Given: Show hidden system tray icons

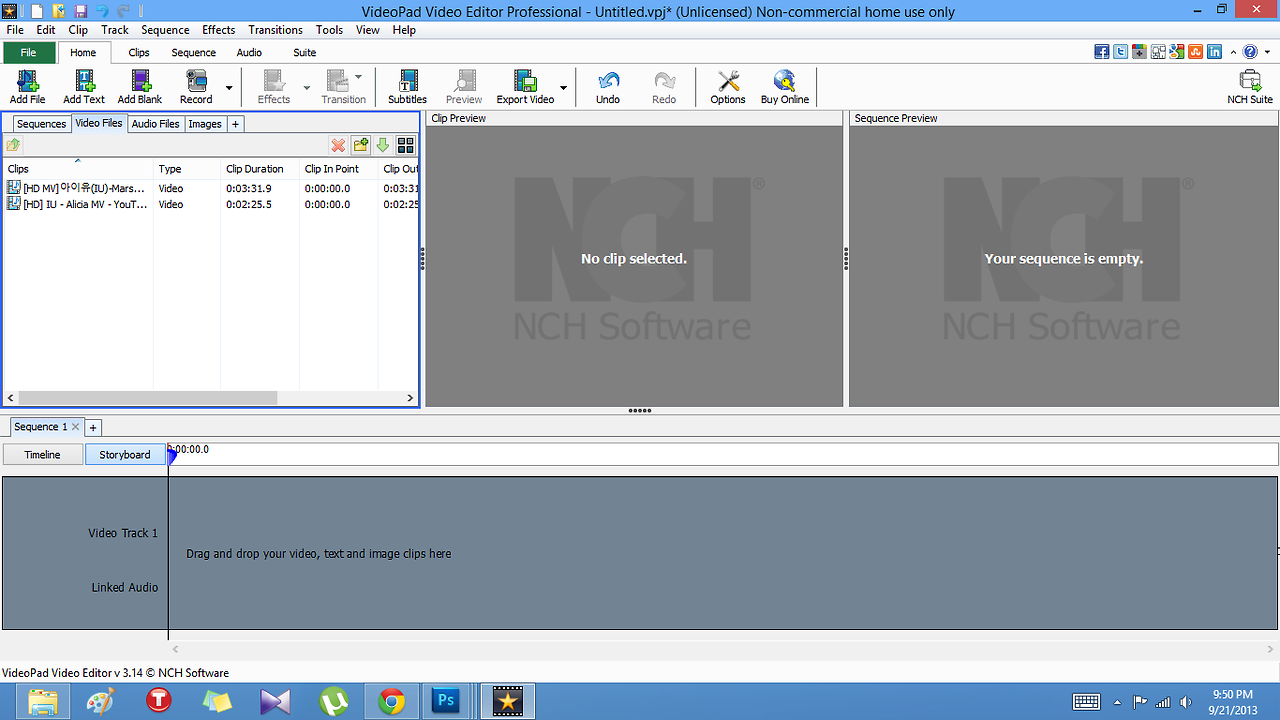Looking at the screenshot, I should coord(1117,702).
